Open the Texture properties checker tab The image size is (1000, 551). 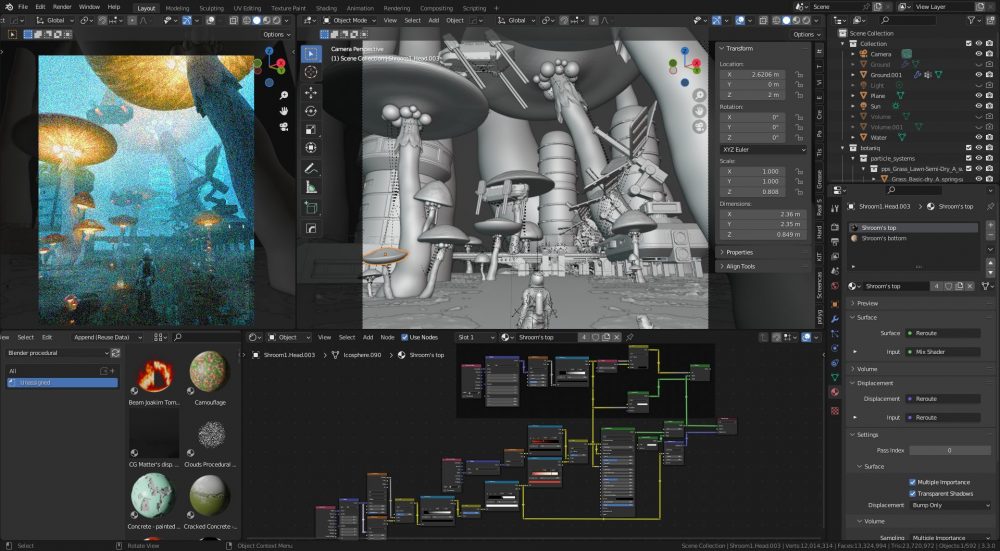click(x=835, y=411)
